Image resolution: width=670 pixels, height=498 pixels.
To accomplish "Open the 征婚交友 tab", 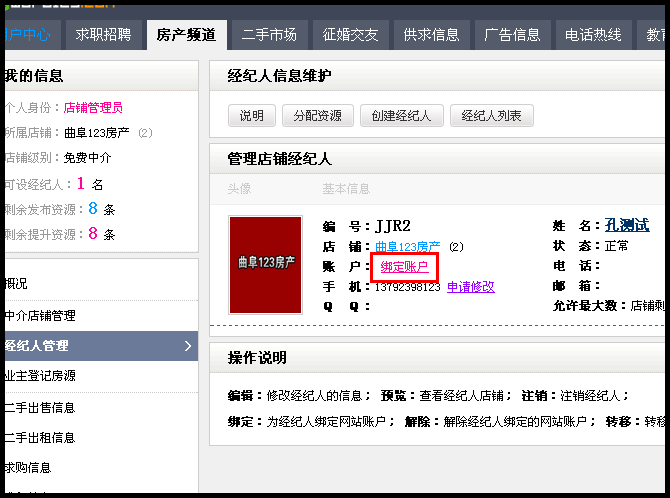I will point(351,35).
